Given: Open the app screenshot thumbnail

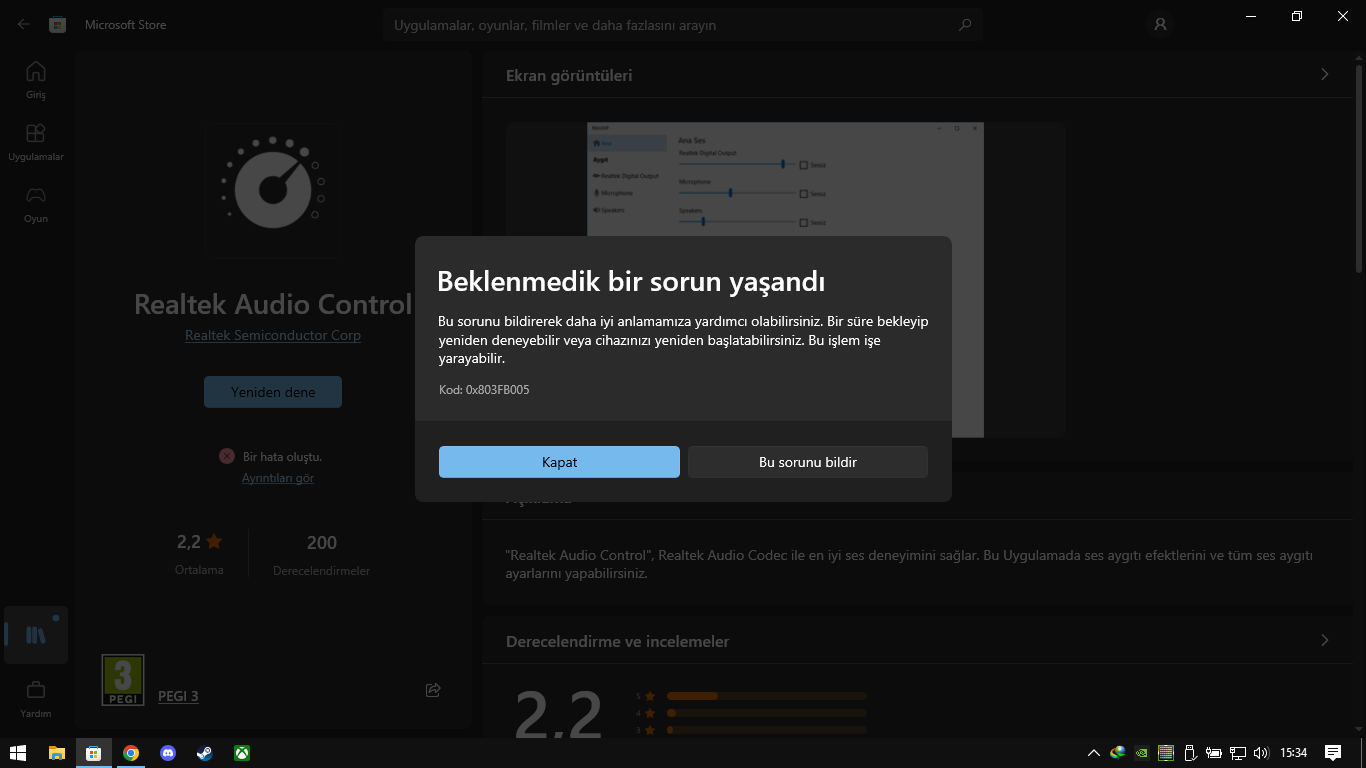Looking at the screenshot, I should click(785, 280).
